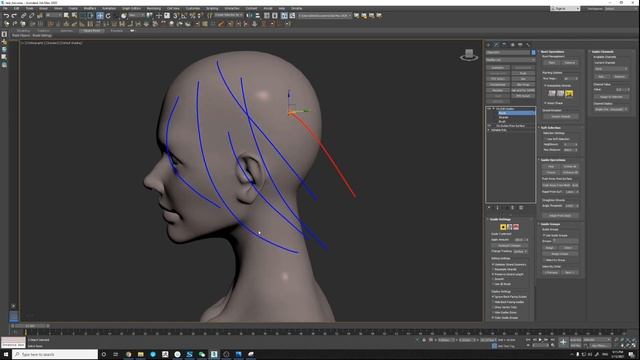Open the Graph Editors menu
640x360 pixels.
[131, 8]
